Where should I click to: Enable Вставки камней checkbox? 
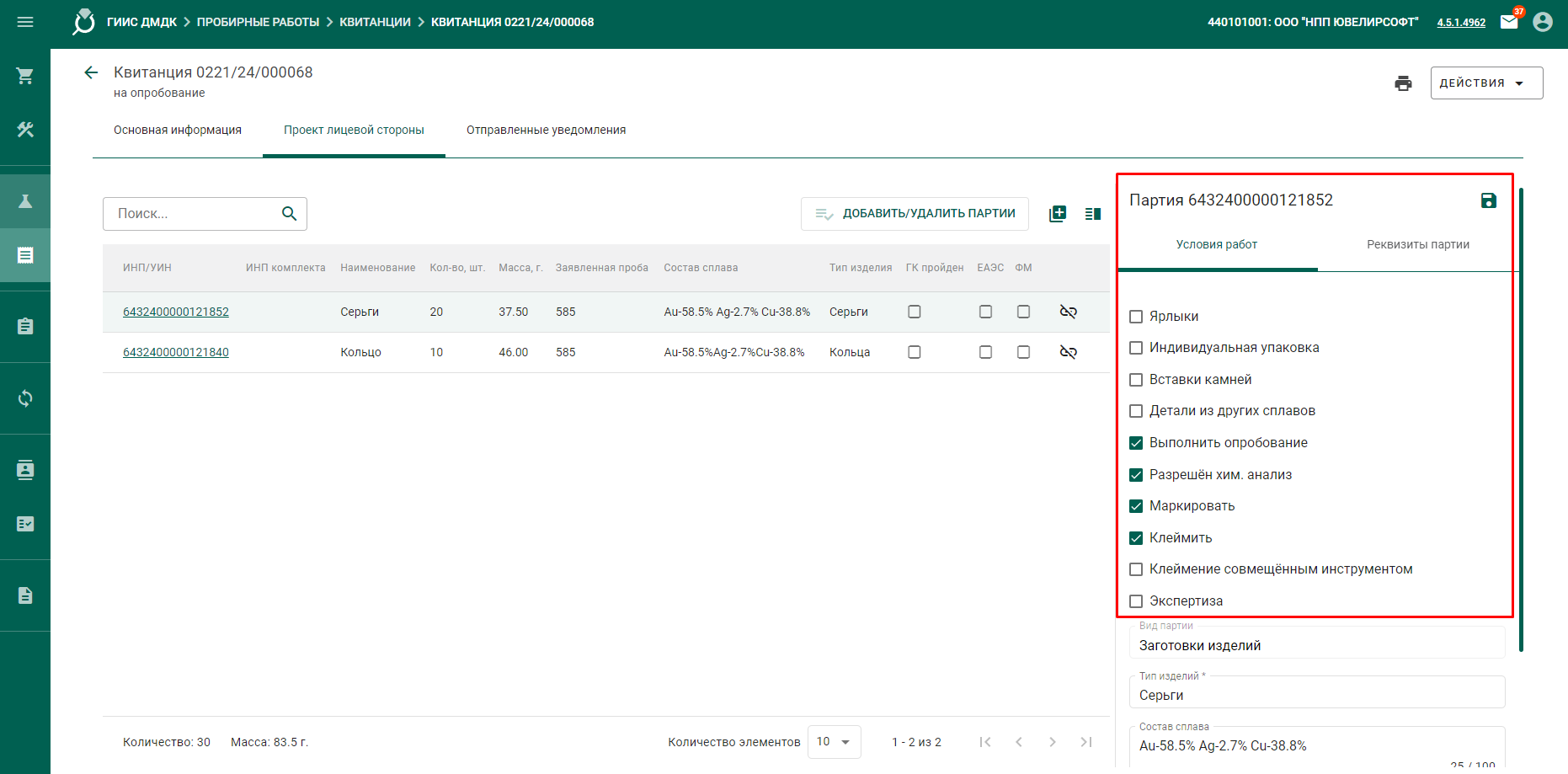pos(1136,380)
